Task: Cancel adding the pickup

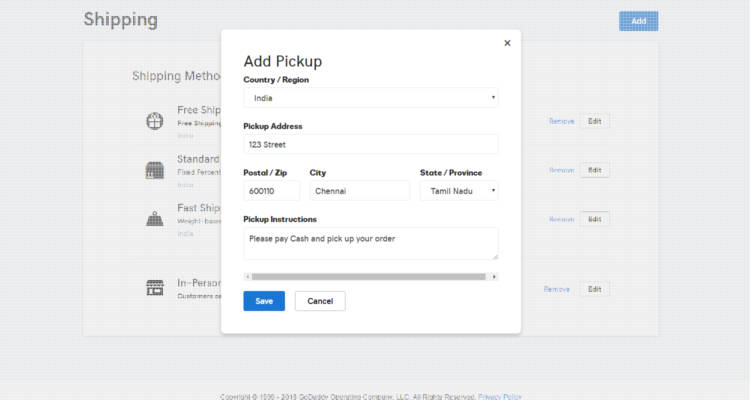Action: pos(320,301)
